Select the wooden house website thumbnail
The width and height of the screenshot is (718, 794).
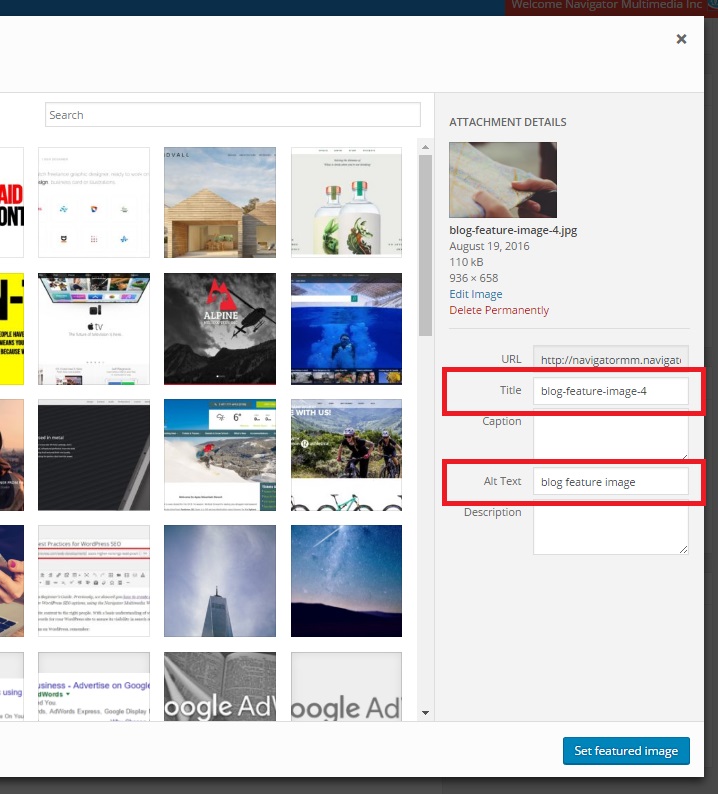pos(220,203)
